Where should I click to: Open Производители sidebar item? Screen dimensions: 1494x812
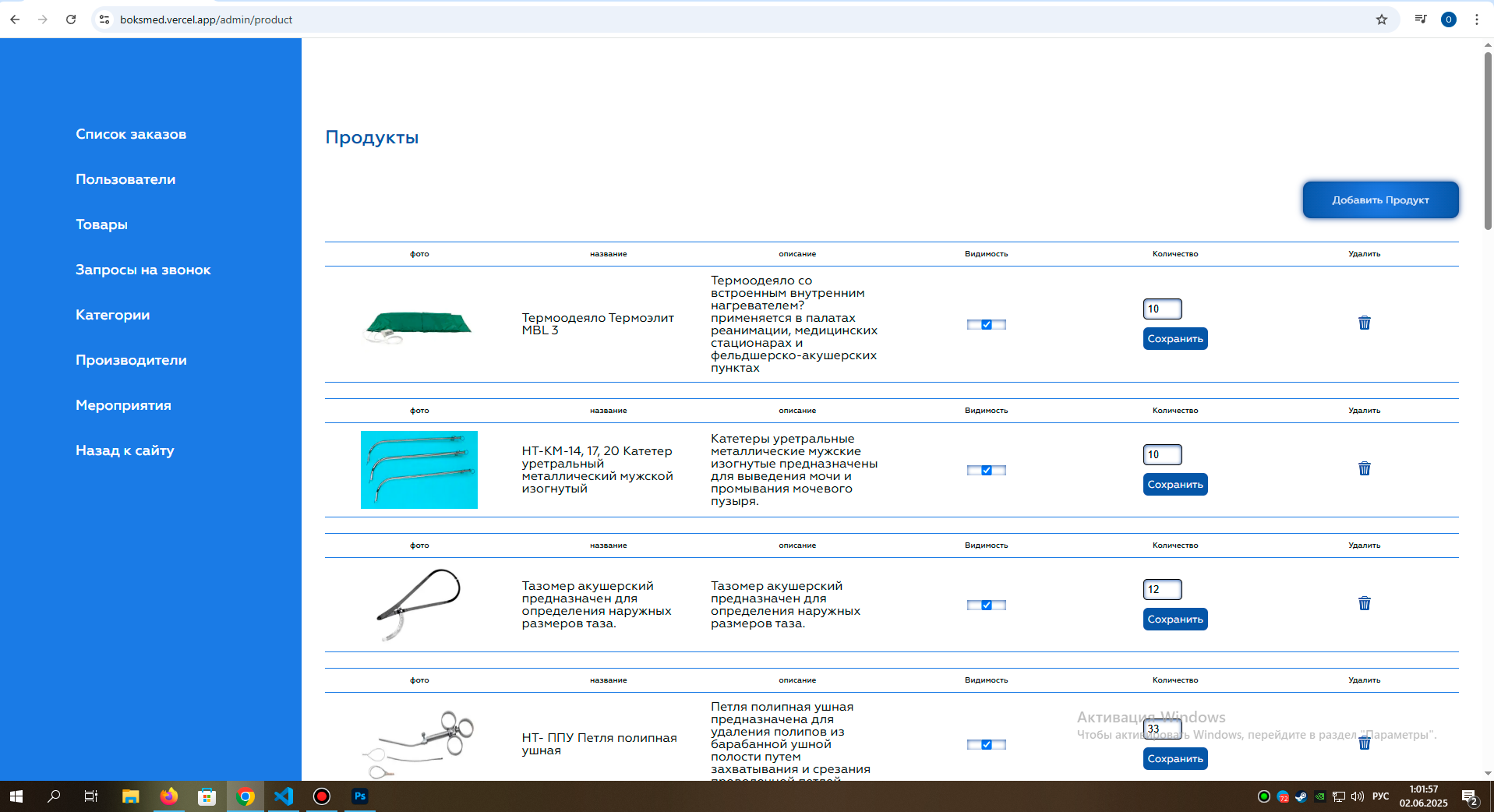click(x=131, y=360)
